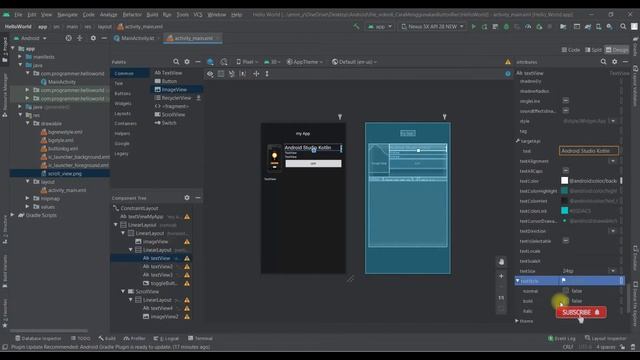This screenshot has width=640, height=360.
Task: Open Palette settings gear icon
Action: (x=187, y=62)
